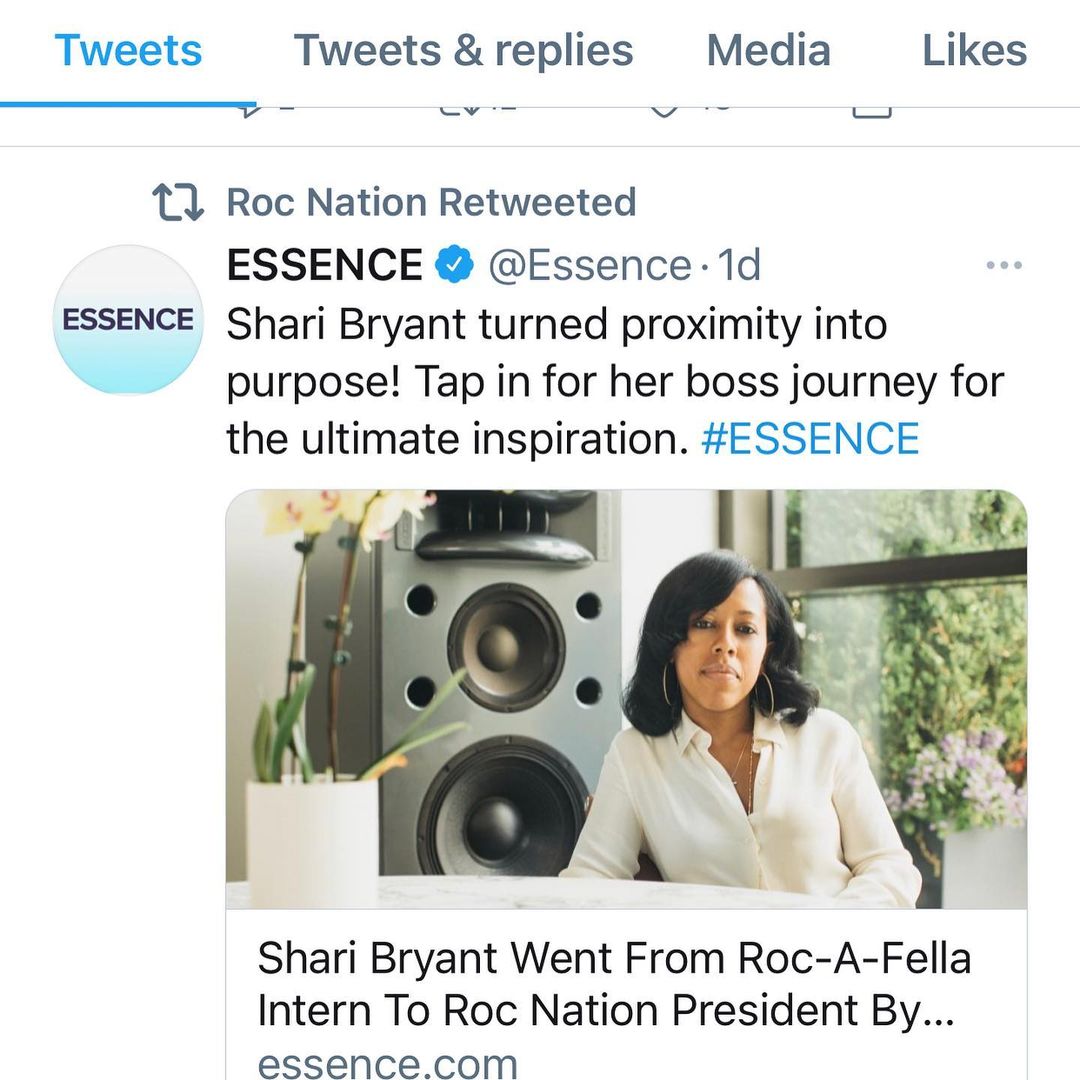Tap the ESSENCE profile avatar
Screen dimensions: 1080x1080
[128, 320]
